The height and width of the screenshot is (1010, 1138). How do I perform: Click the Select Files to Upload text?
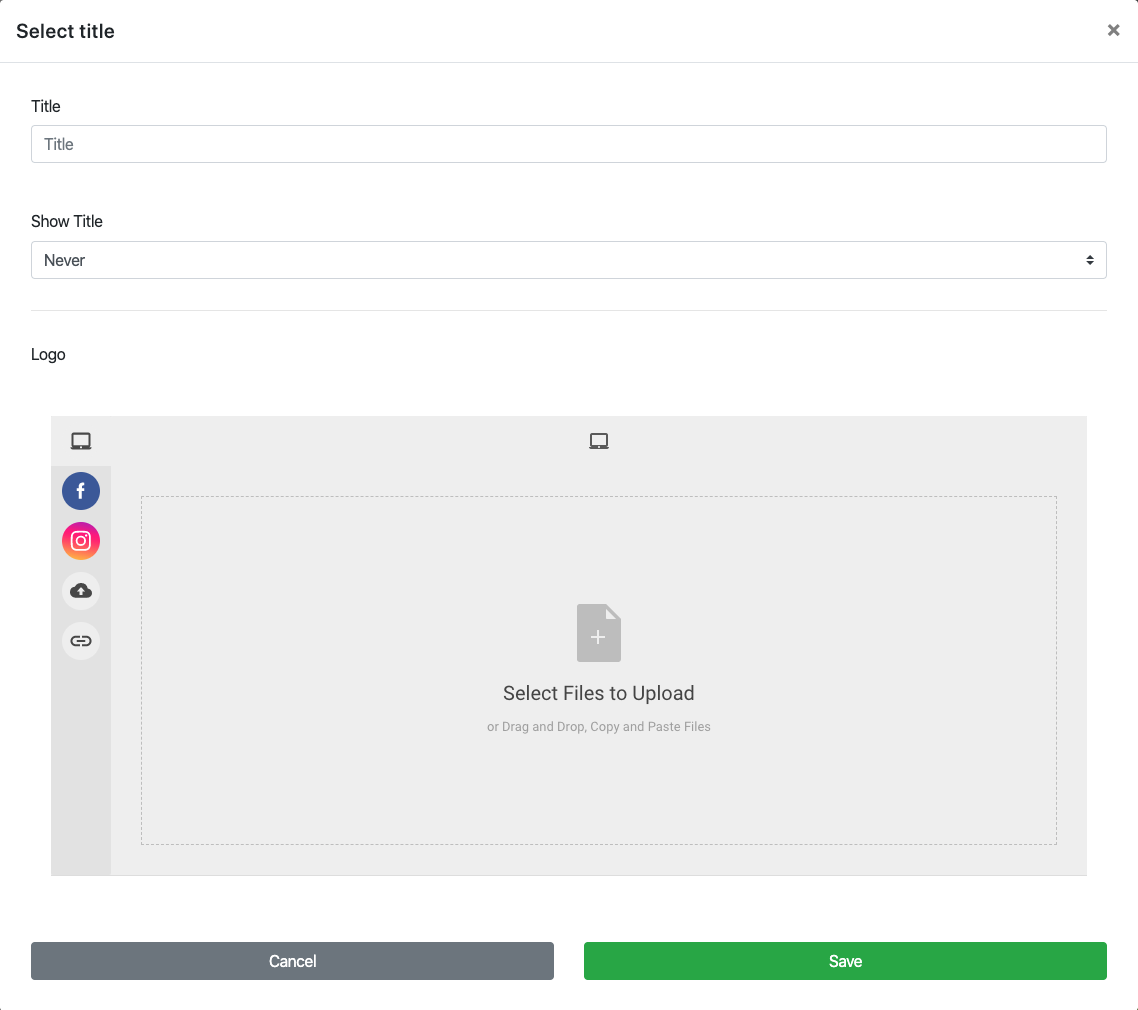point(598,693)
